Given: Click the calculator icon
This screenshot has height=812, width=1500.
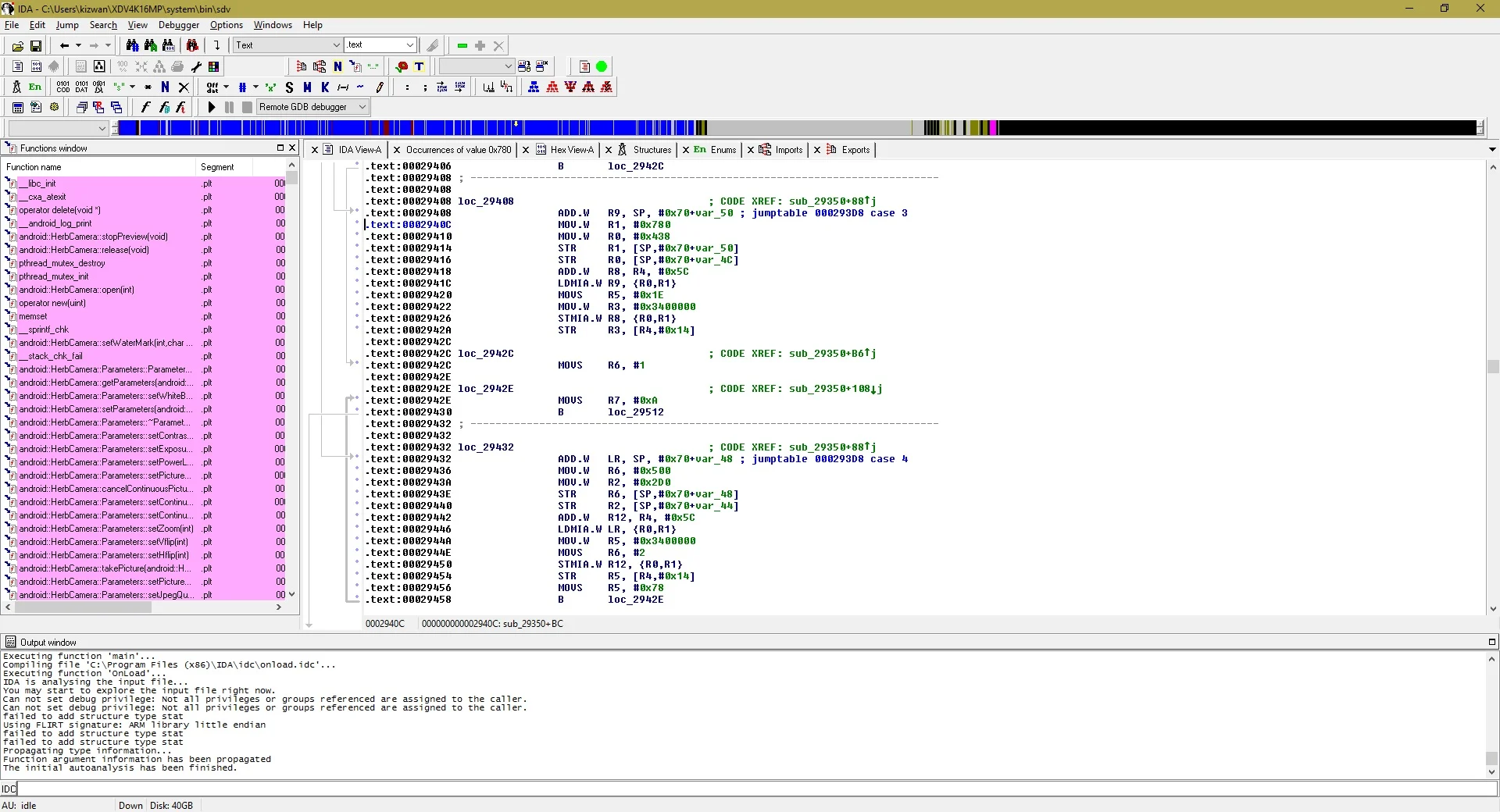Looking at the screenshot, I should [17, 107].
